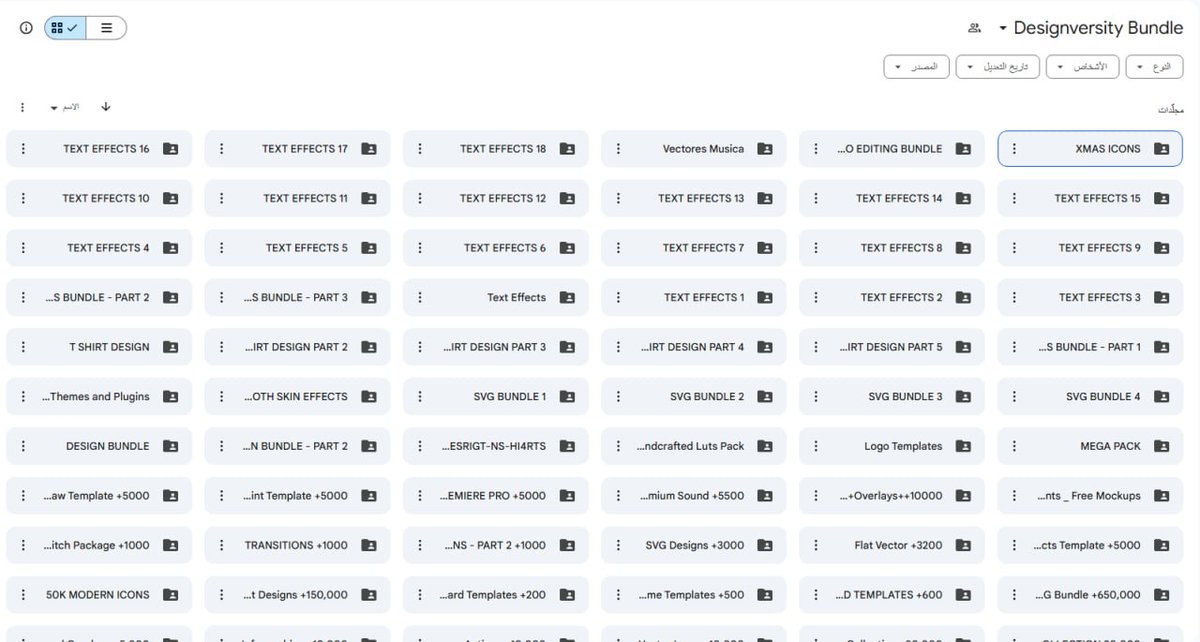Select the TEXT EFFECTS 12 folder
This screenshot has width=1200, height=642.
(x=496, y=198)
